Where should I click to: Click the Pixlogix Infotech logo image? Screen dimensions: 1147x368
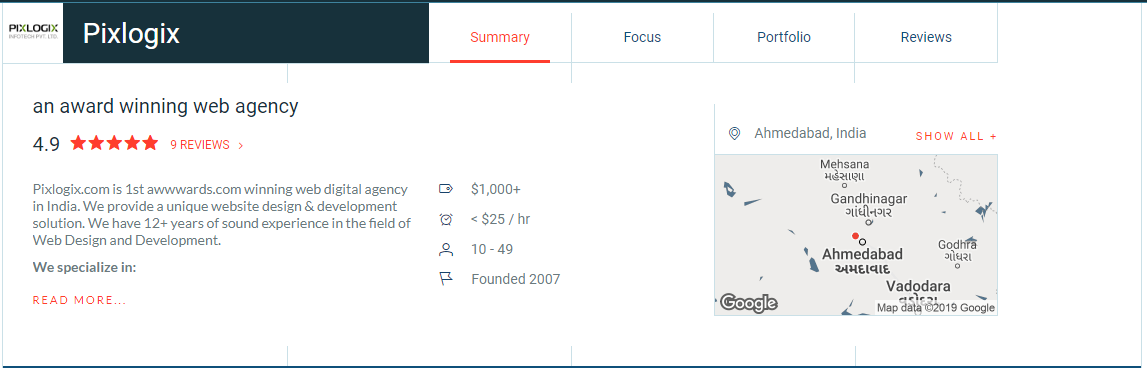click(x=33, y=31)
